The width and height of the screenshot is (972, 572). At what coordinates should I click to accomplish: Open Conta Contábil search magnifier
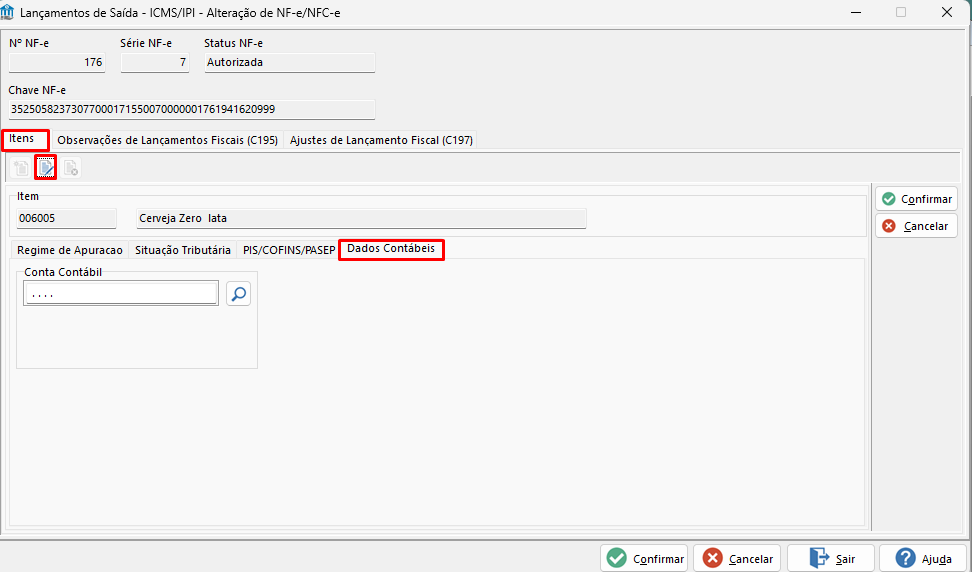pyautogui.click(x=239, y=294)
